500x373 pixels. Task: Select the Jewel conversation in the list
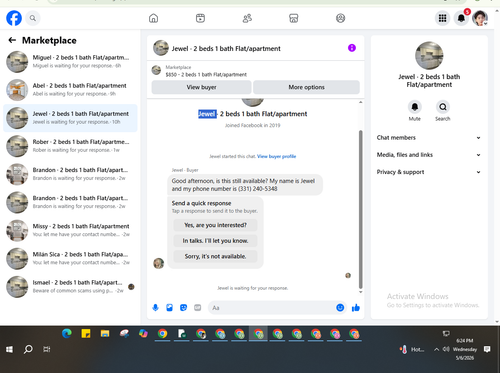70,118
